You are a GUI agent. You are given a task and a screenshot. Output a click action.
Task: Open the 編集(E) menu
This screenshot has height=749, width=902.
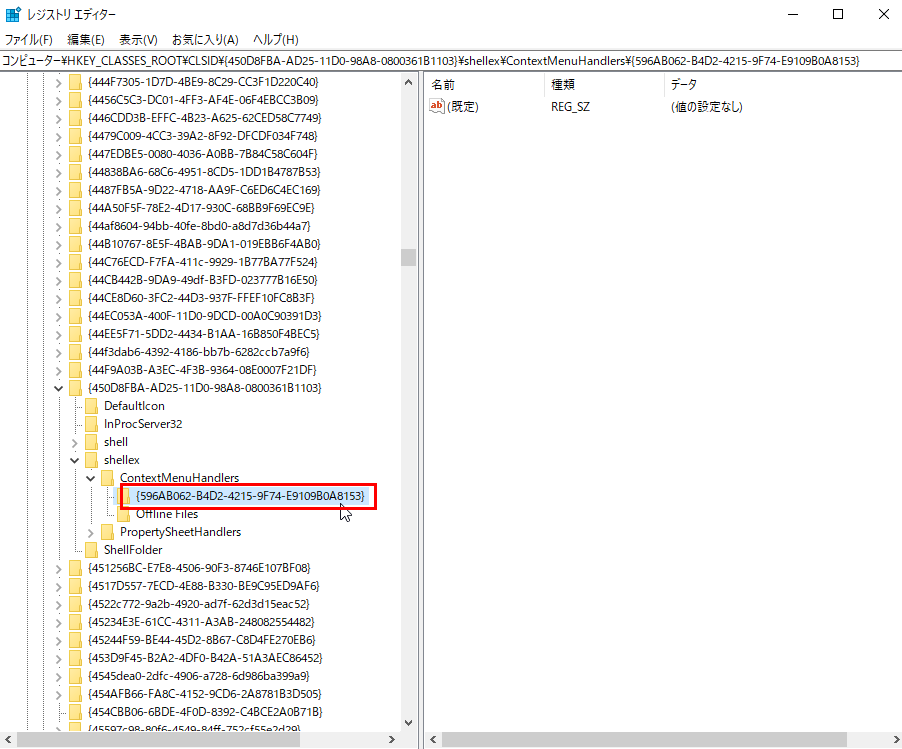tap(86, 40)
